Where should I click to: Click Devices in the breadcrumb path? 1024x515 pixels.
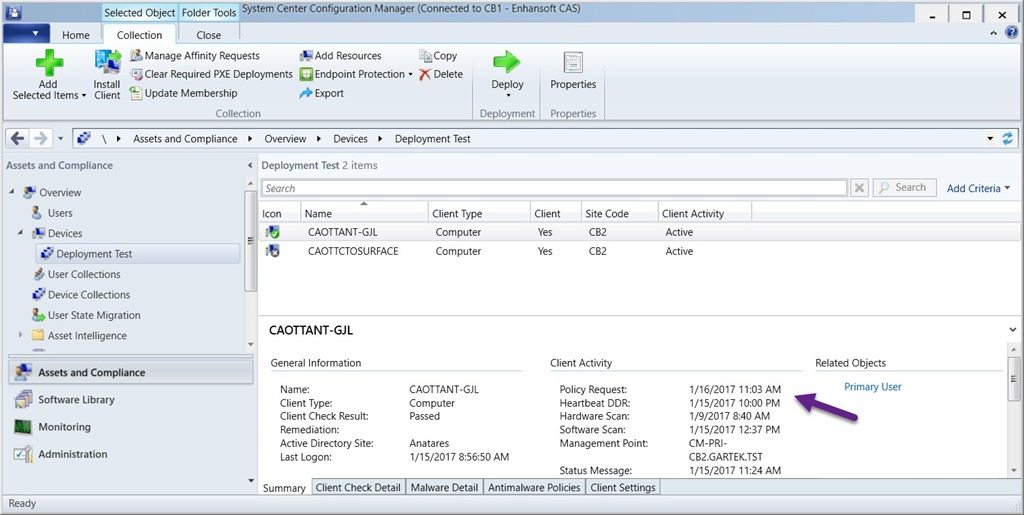350,139
